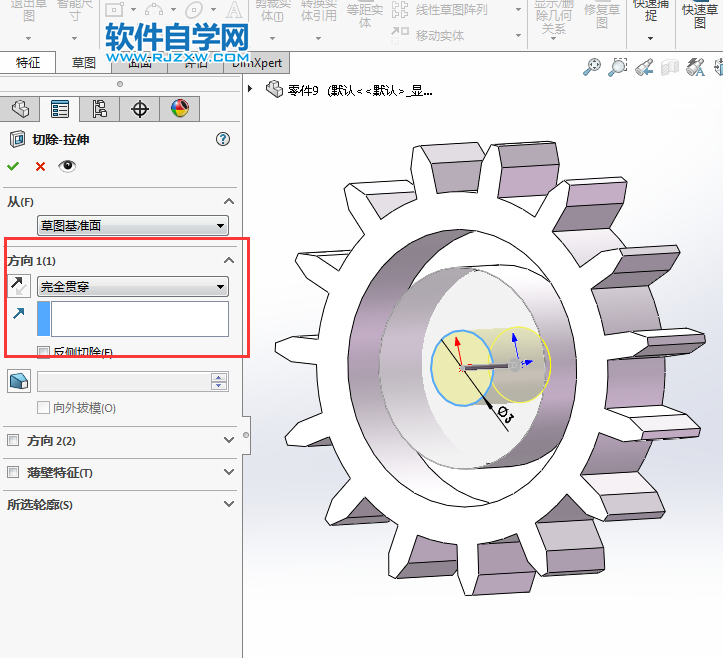Expand the 所选轮廓(S) section chevron
Screen dimensions: 723x658
point(229,504)
